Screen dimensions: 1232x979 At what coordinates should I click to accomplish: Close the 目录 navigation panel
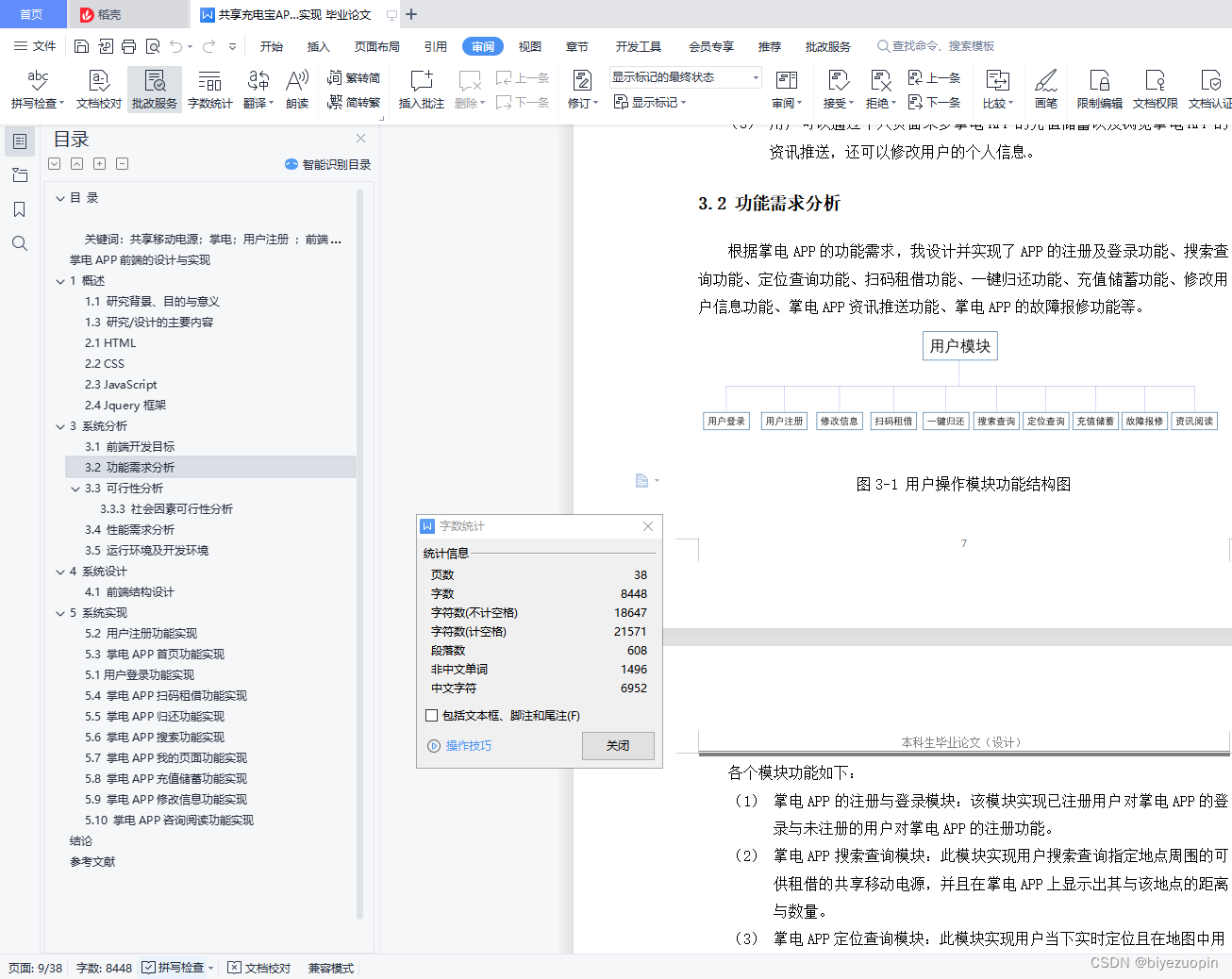pos(361,139)
